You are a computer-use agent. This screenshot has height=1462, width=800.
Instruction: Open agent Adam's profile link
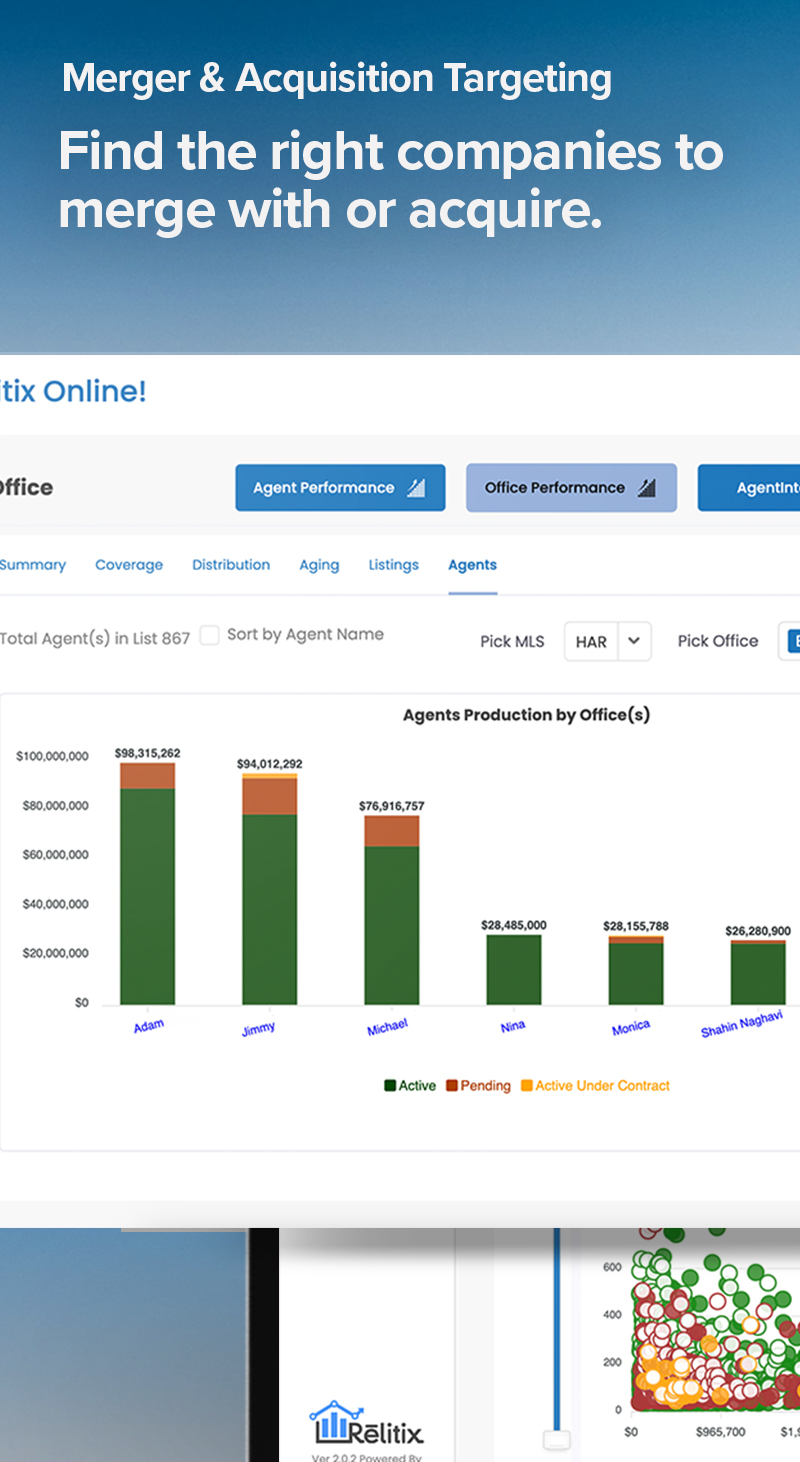pyautogui.click(x=148, y=1026)
